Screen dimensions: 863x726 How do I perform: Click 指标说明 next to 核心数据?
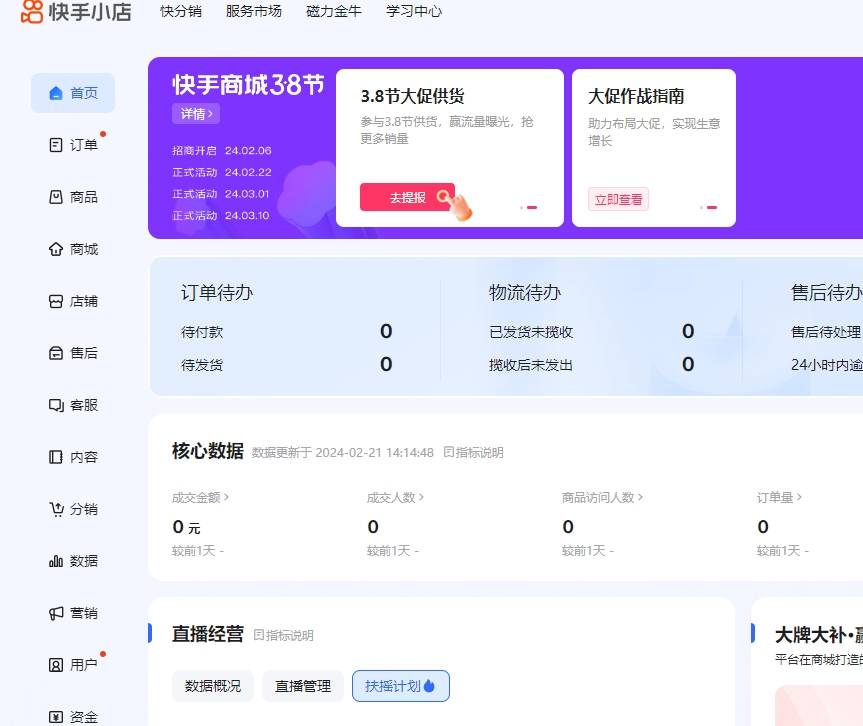[473, 452]
